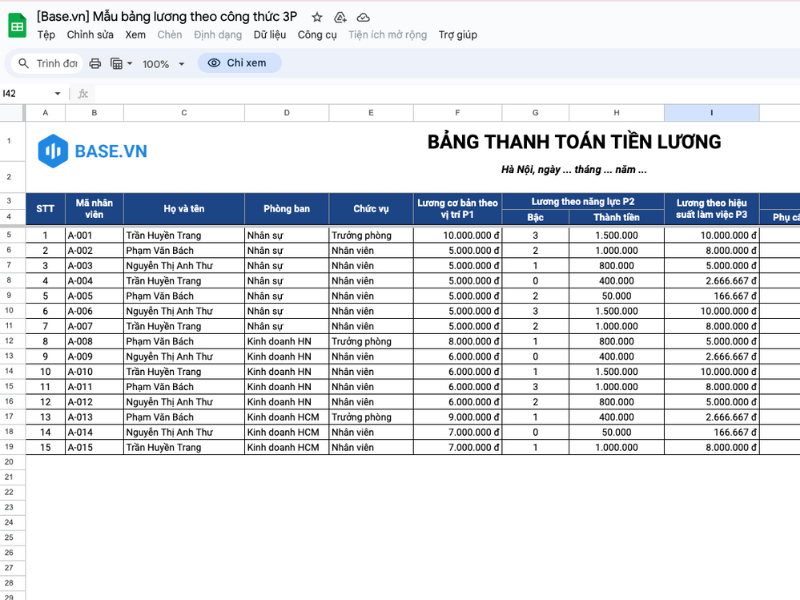Click the fx formula bar icon
This screenshot has width=800, height=600.
(x=83, y=91)
